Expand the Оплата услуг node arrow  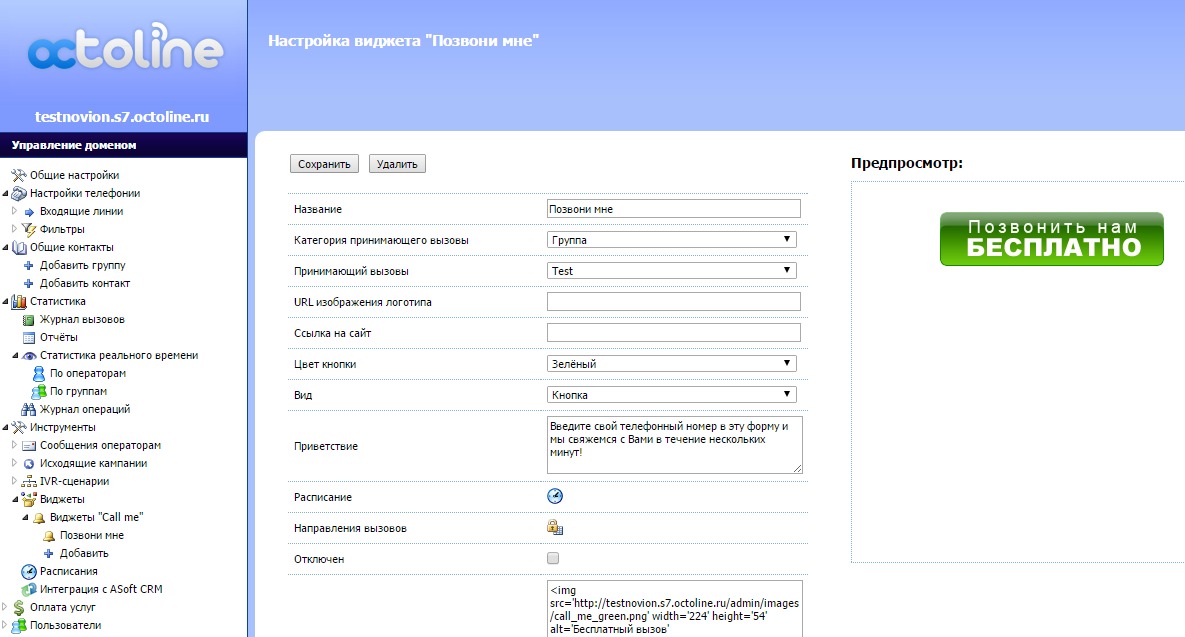[5, 607]
